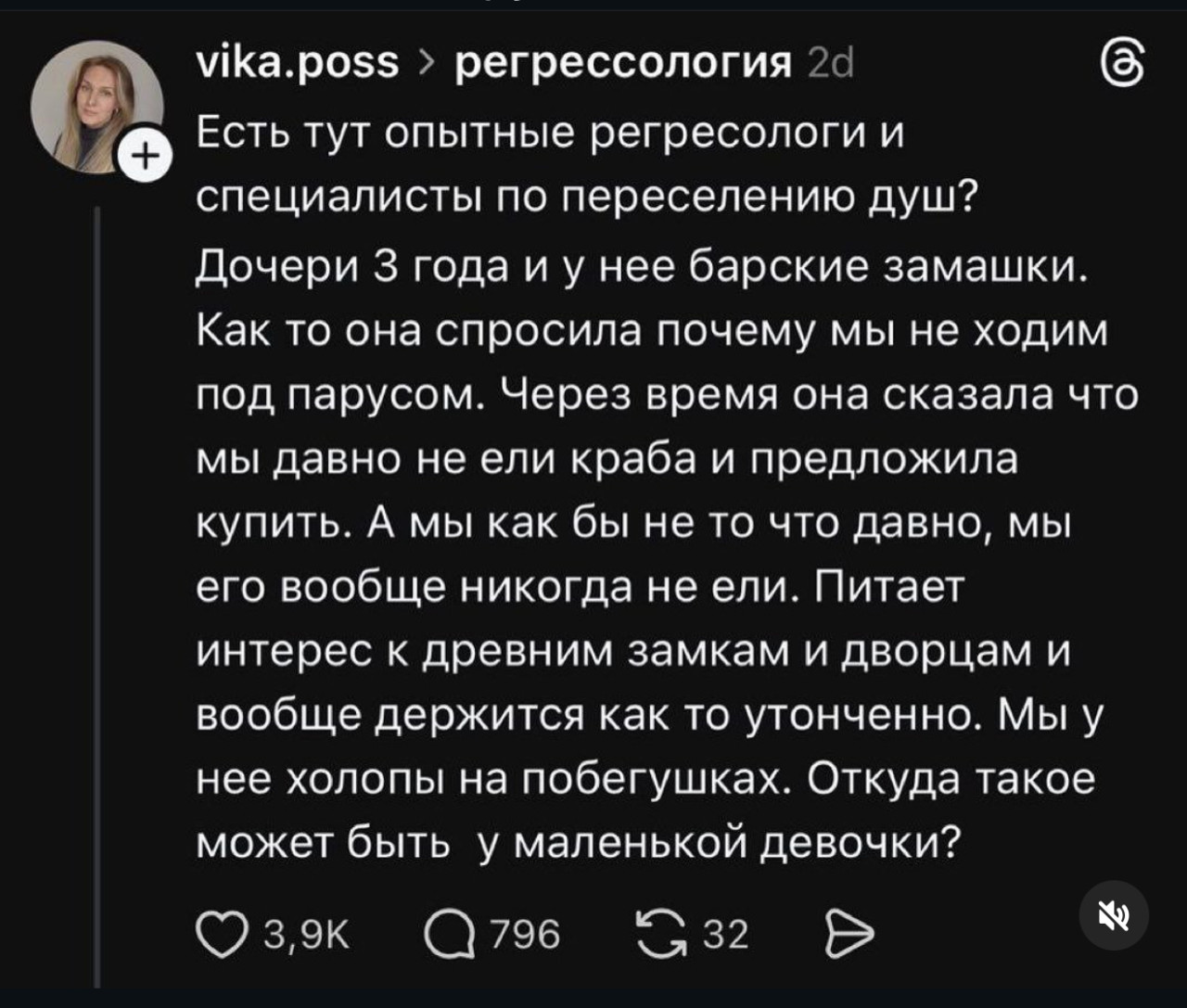
Task: Click the chevron between username and topic
Action: point(427,63)
